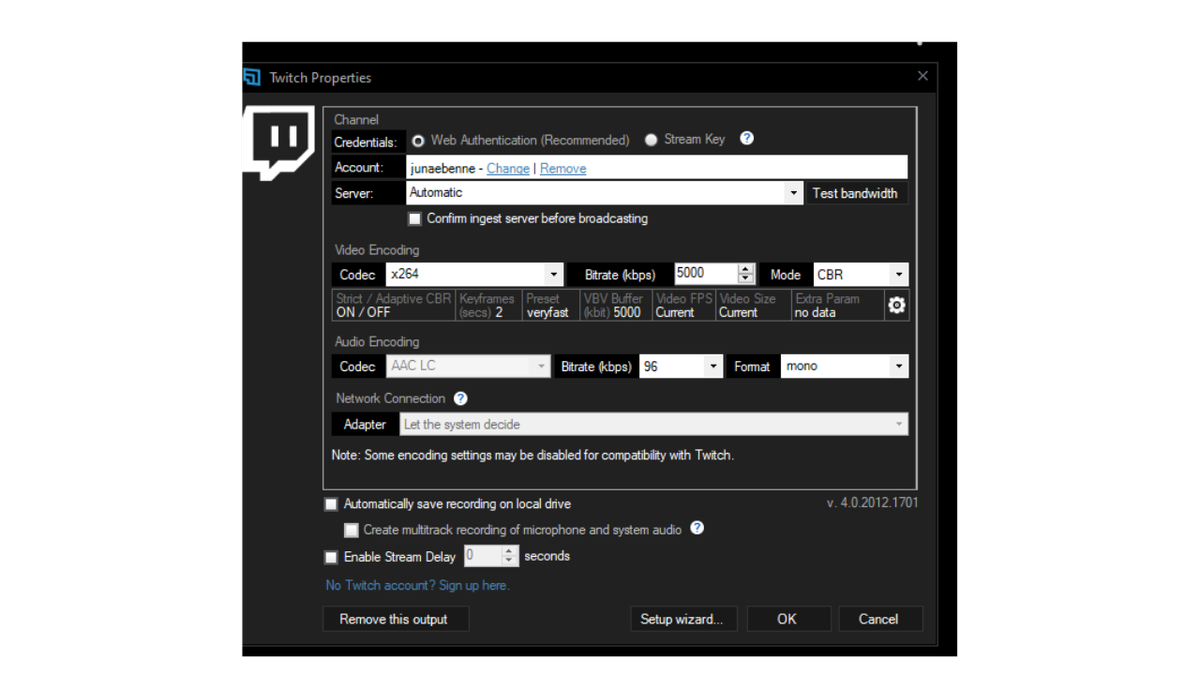Open the audio Format dropdown showing mono
This screenshot has height=675, width=1200.
(x=897, y=366)
